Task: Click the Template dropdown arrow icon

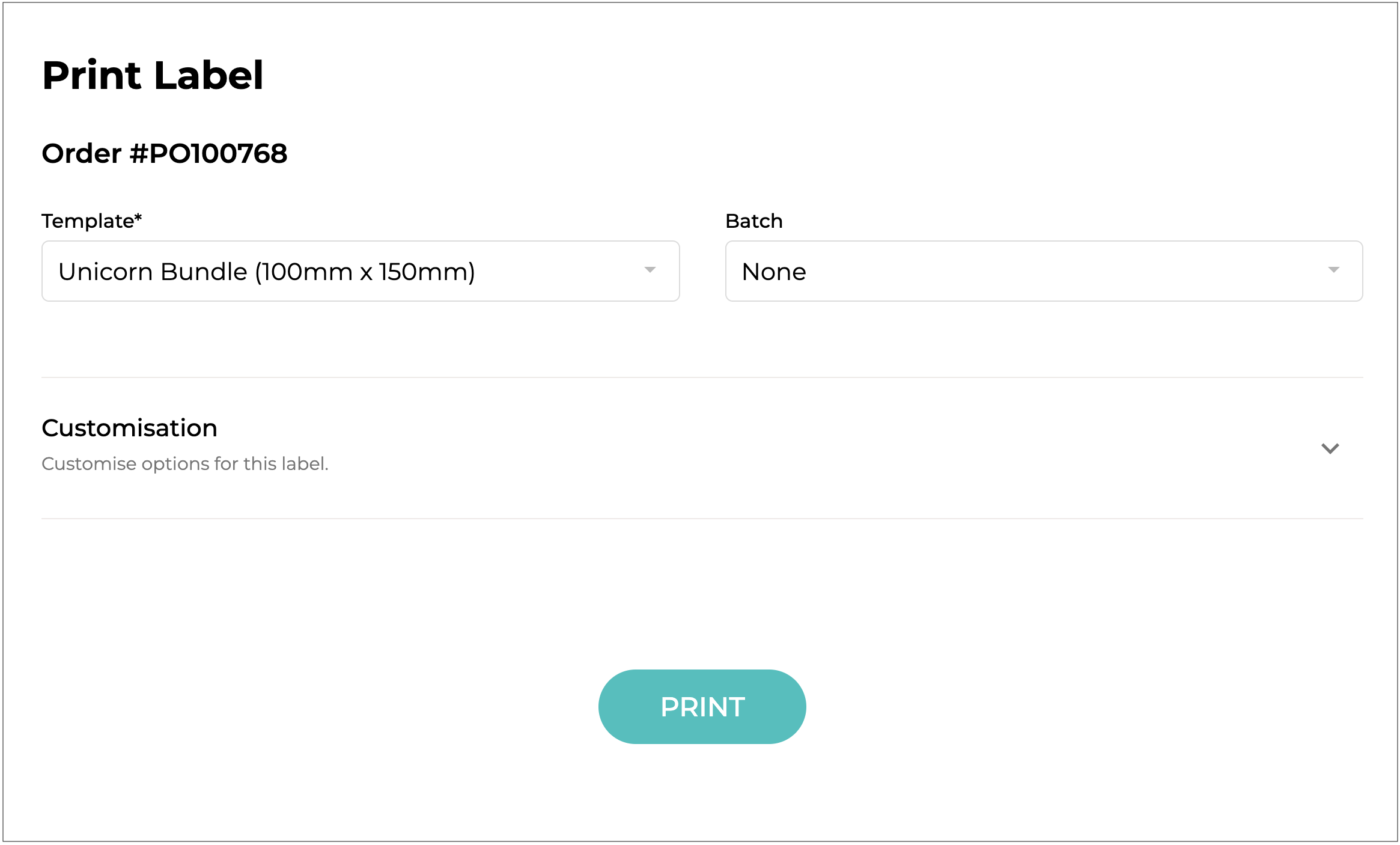Action: point(650,270)
